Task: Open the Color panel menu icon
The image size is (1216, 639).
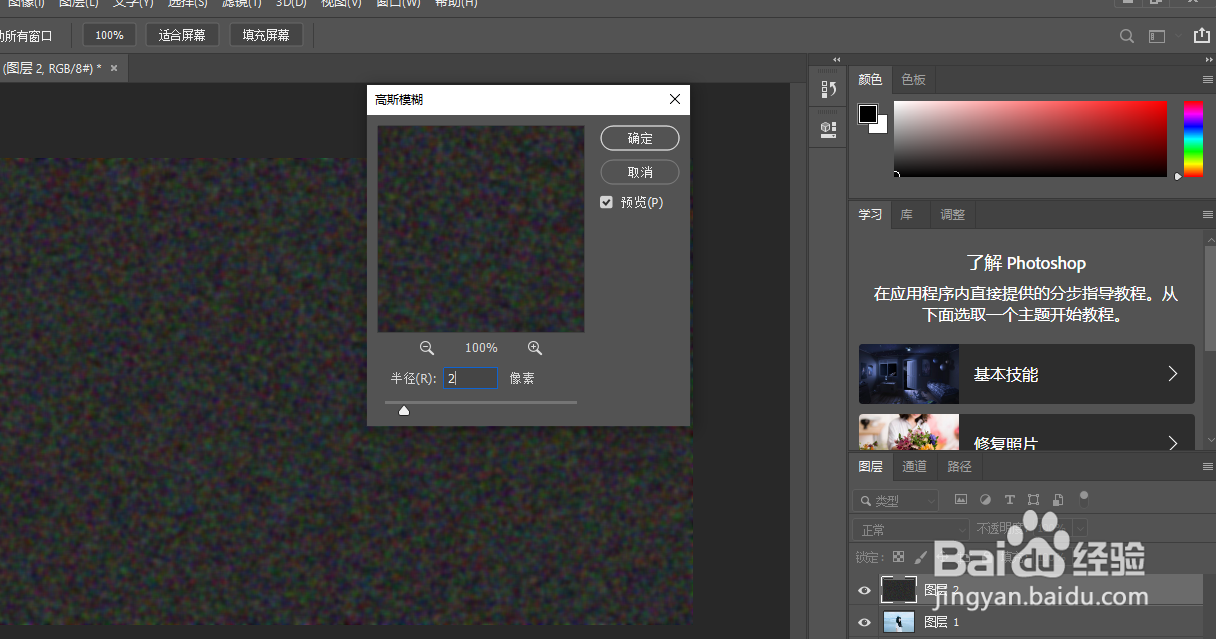Action: coord(1207,79)
